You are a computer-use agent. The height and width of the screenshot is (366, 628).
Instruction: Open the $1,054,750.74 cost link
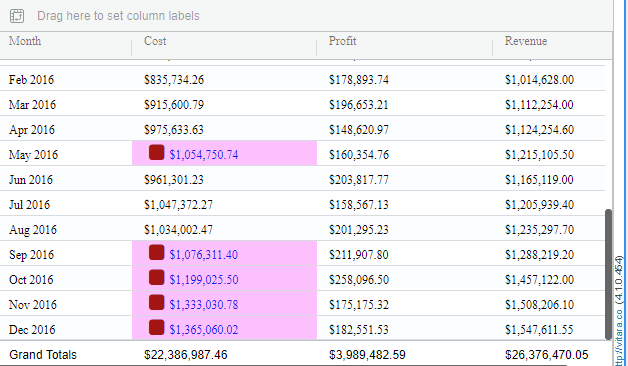(x=203, y=155)
